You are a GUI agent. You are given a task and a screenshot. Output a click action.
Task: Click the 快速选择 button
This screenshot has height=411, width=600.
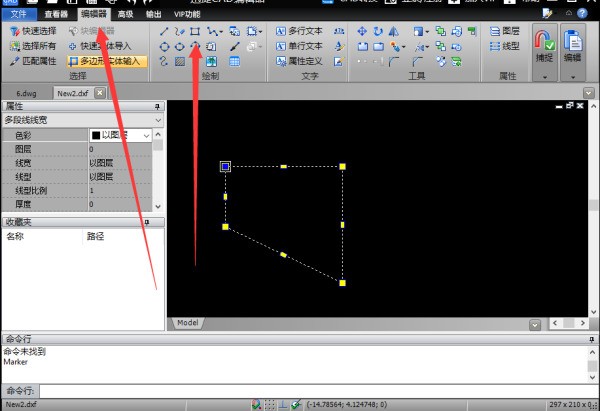tap(33, 31)
